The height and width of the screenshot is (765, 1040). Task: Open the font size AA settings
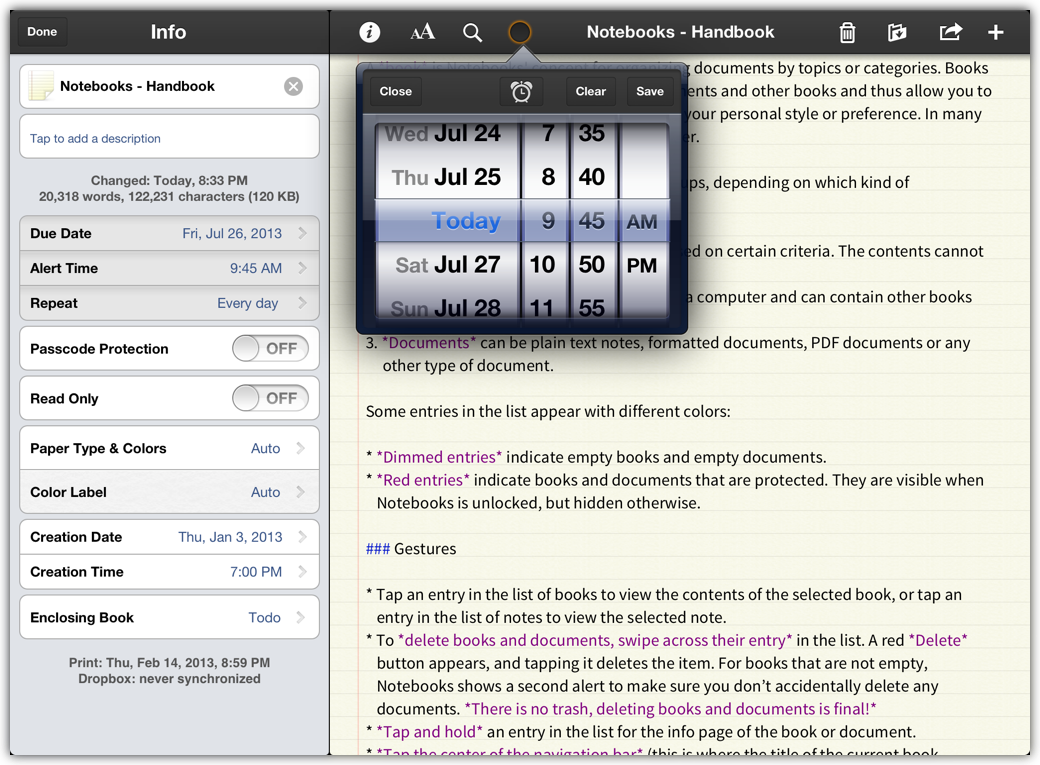pos(422,32)
